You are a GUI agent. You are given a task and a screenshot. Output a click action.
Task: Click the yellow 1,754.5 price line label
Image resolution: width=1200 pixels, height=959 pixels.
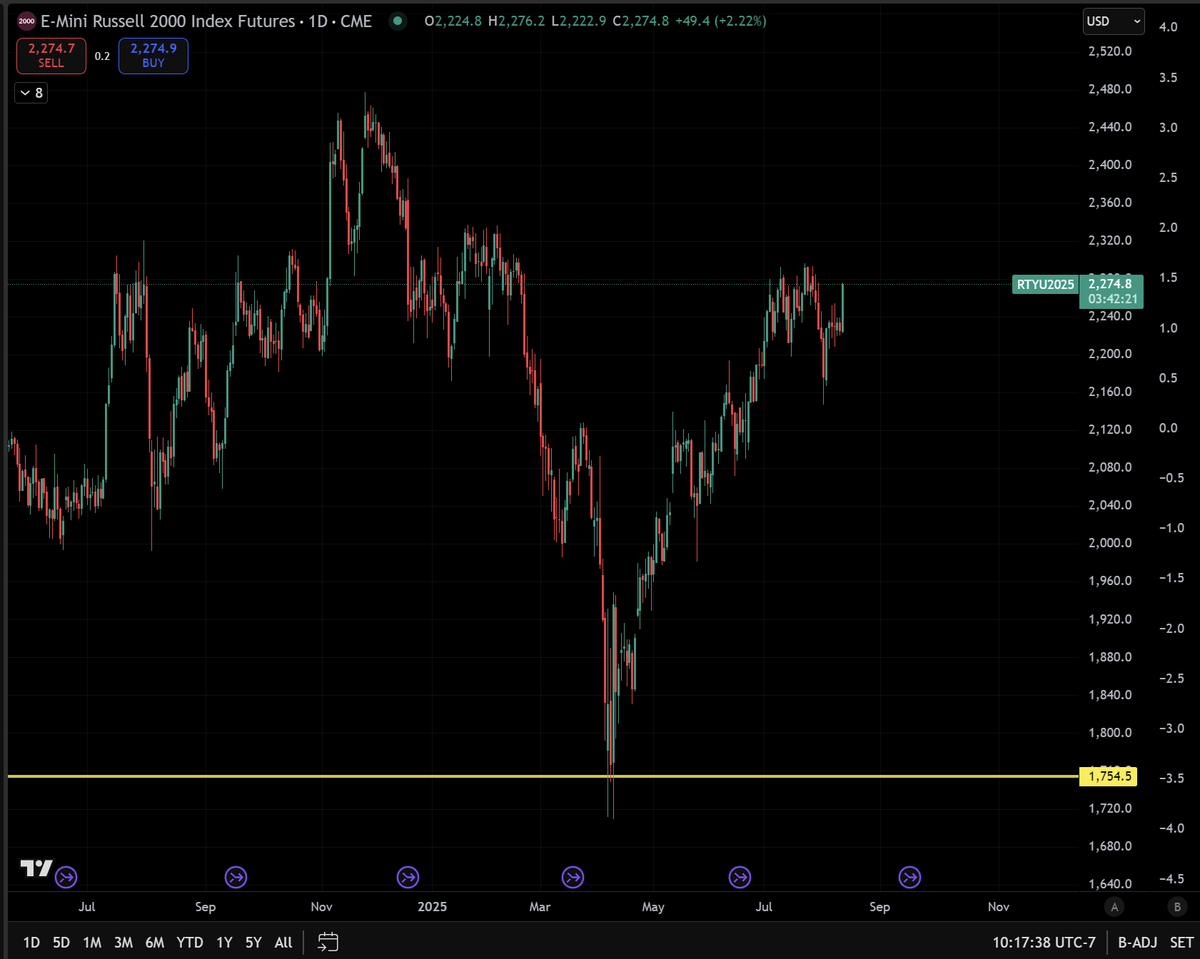(1108, 777)
